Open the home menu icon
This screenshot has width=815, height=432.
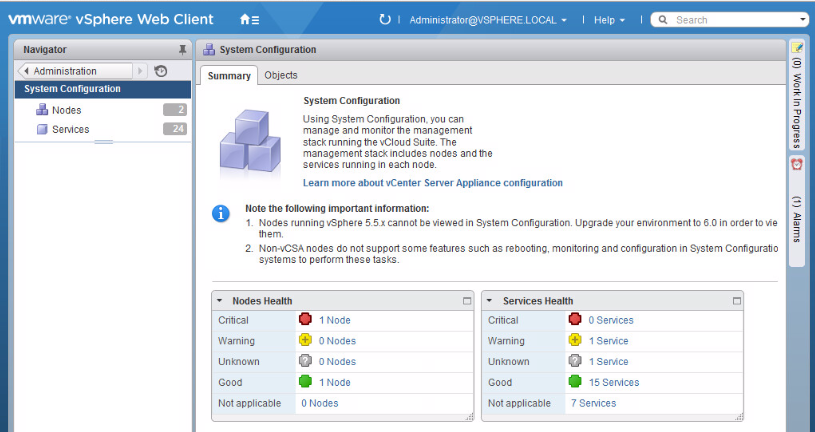[249, 20]
